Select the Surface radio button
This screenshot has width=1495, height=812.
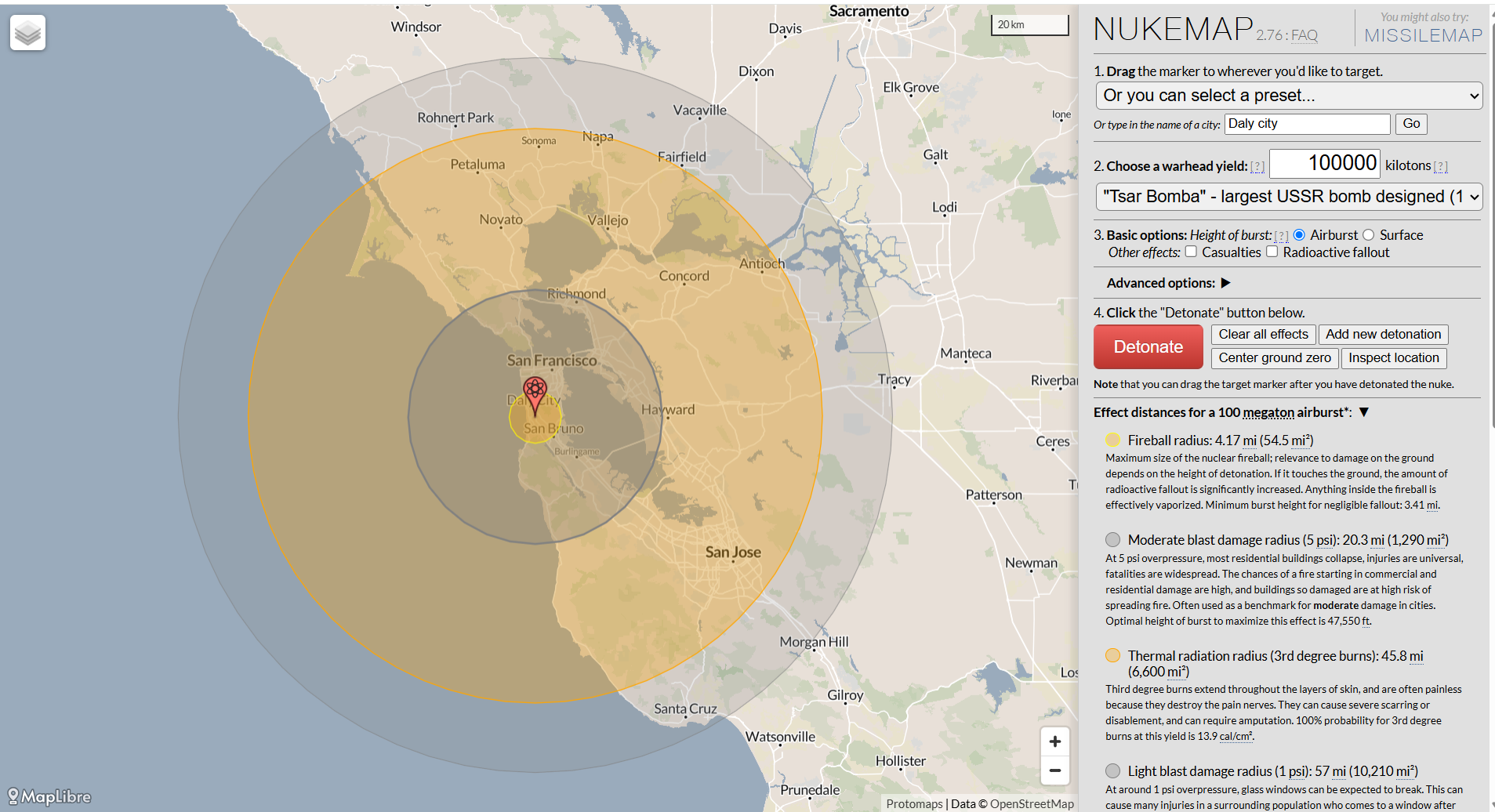point(1369,235)
